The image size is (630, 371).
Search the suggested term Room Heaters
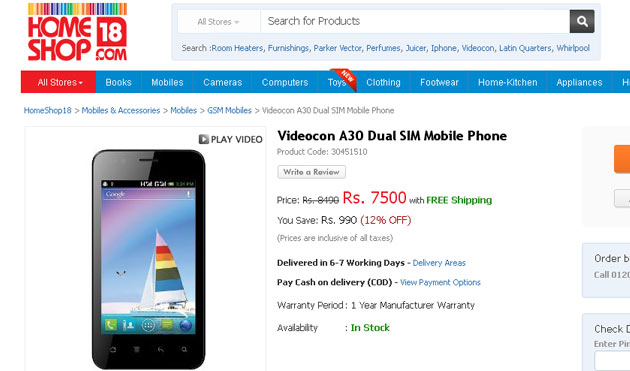(x=237, y=48)
